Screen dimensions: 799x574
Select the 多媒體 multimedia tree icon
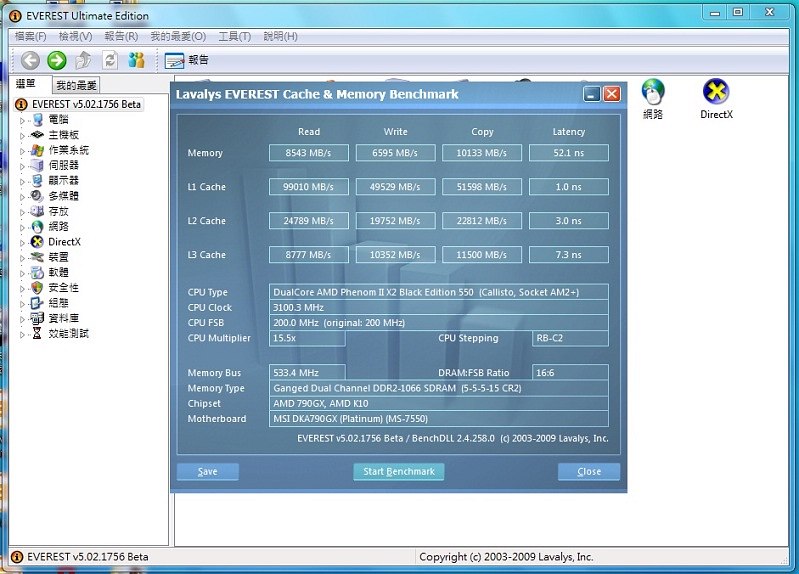[37, 196]
